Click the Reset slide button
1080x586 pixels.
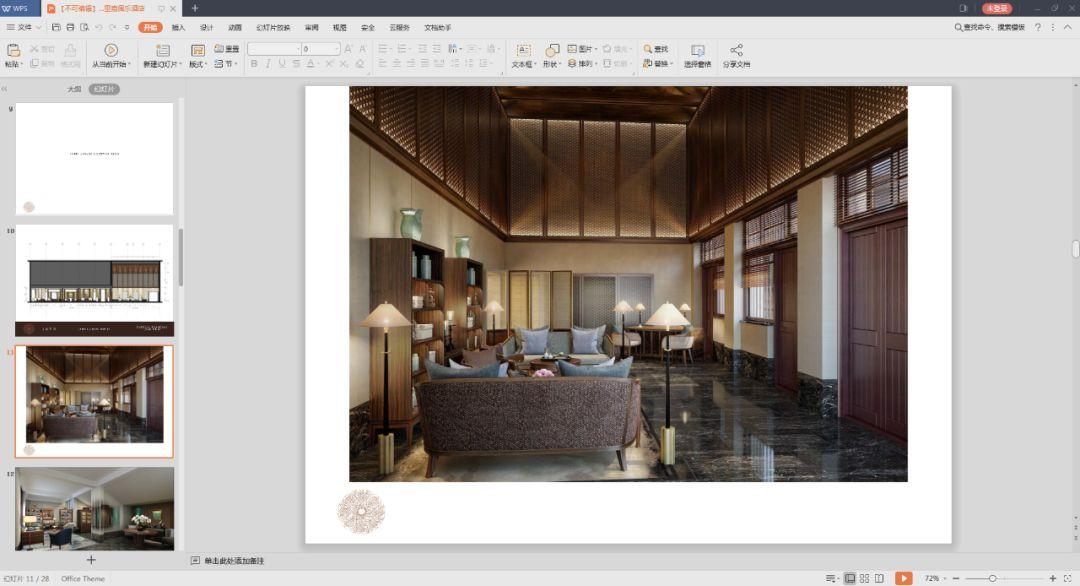(227, 49)
